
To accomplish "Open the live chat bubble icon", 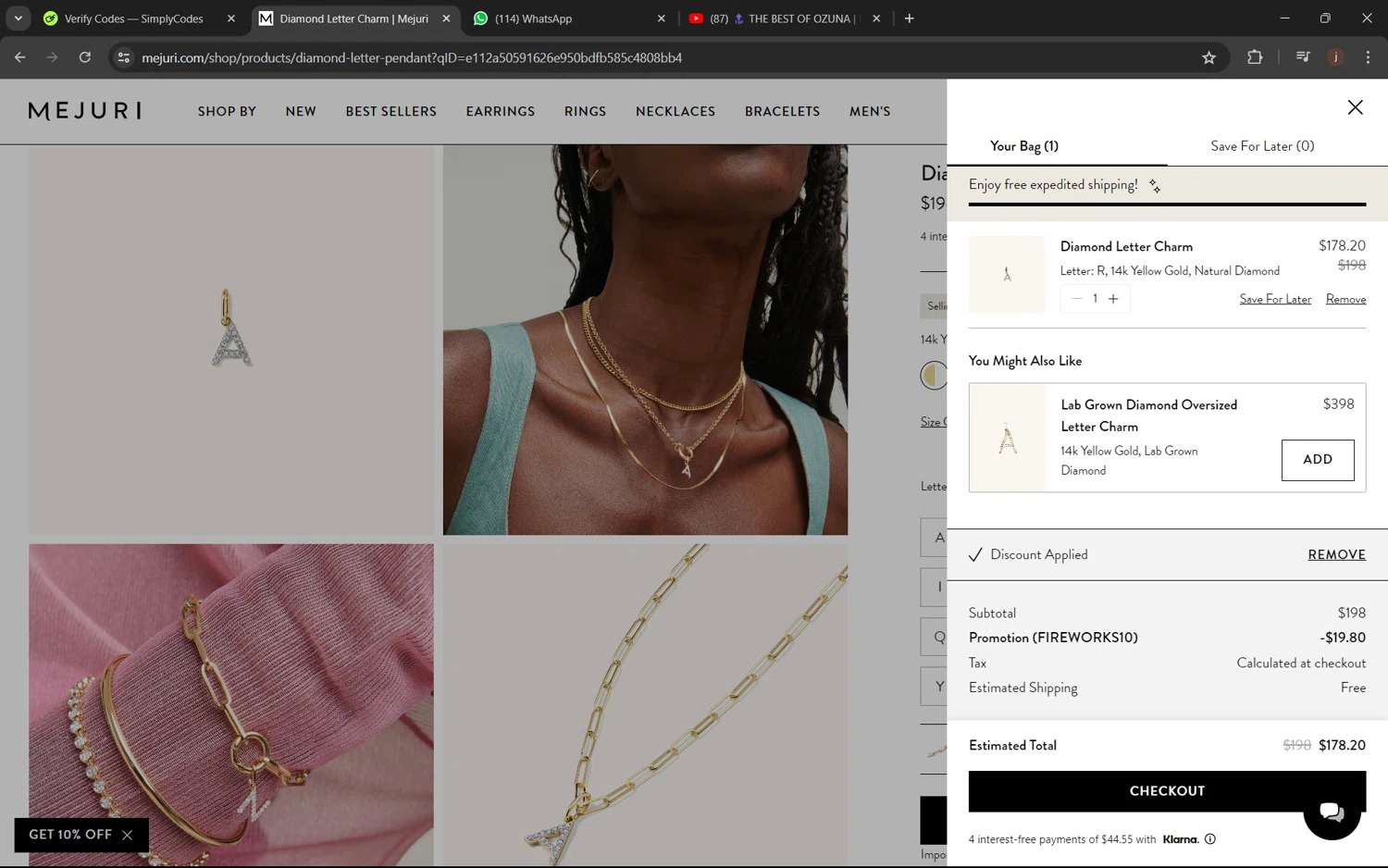I will point(1332,812).
